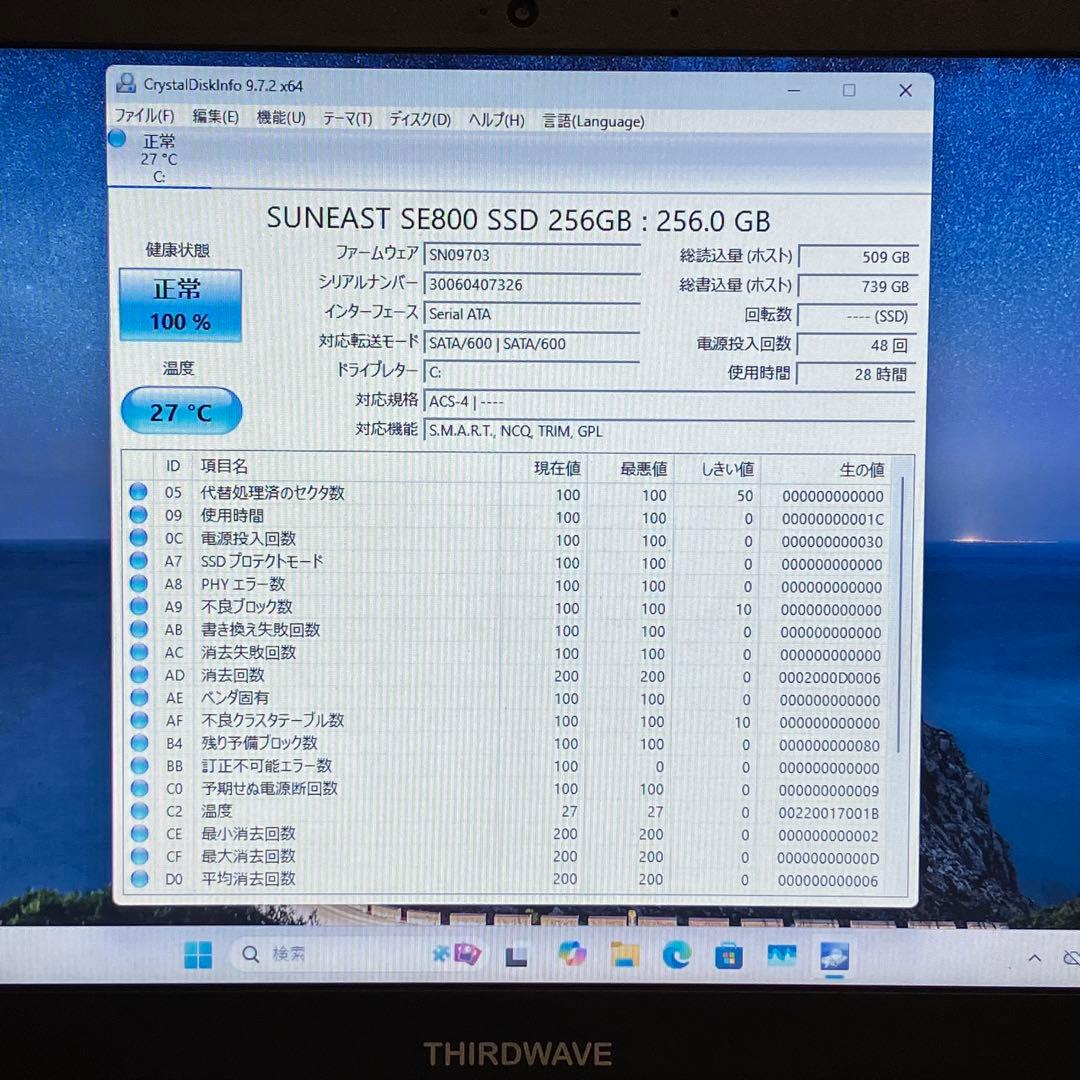This screenshot has height=1080, width=1080.
Task: Click the 27 °C temperature button
Action: pos(180,411)
